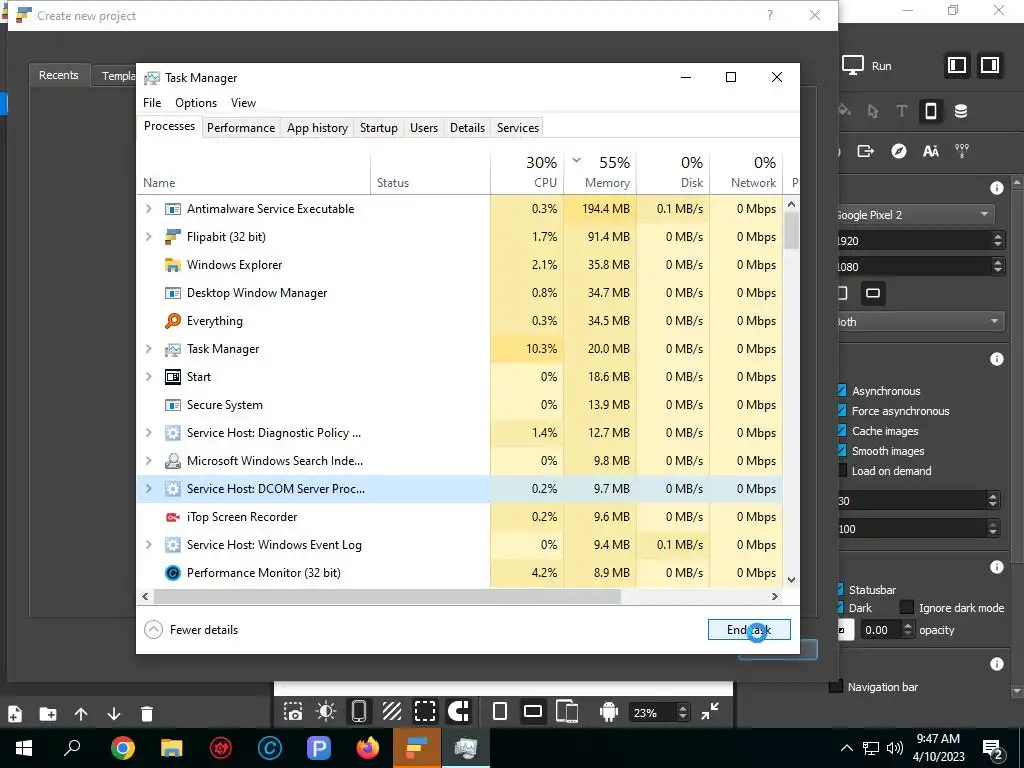Click the trash delete icon

click(x=147, y=714)
